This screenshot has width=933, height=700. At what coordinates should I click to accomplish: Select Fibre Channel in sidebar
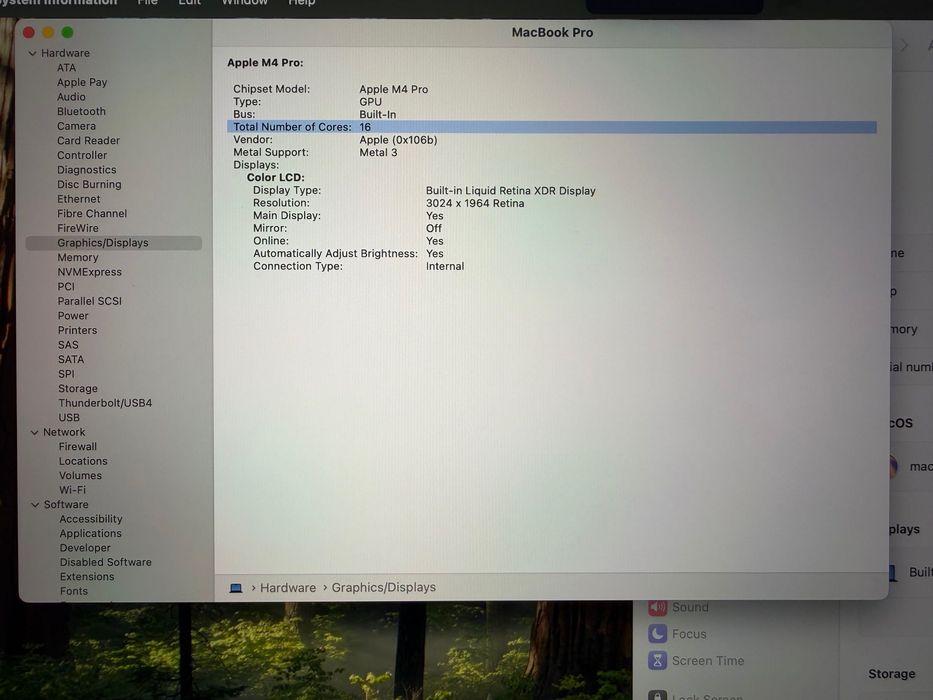pos(92,214)
